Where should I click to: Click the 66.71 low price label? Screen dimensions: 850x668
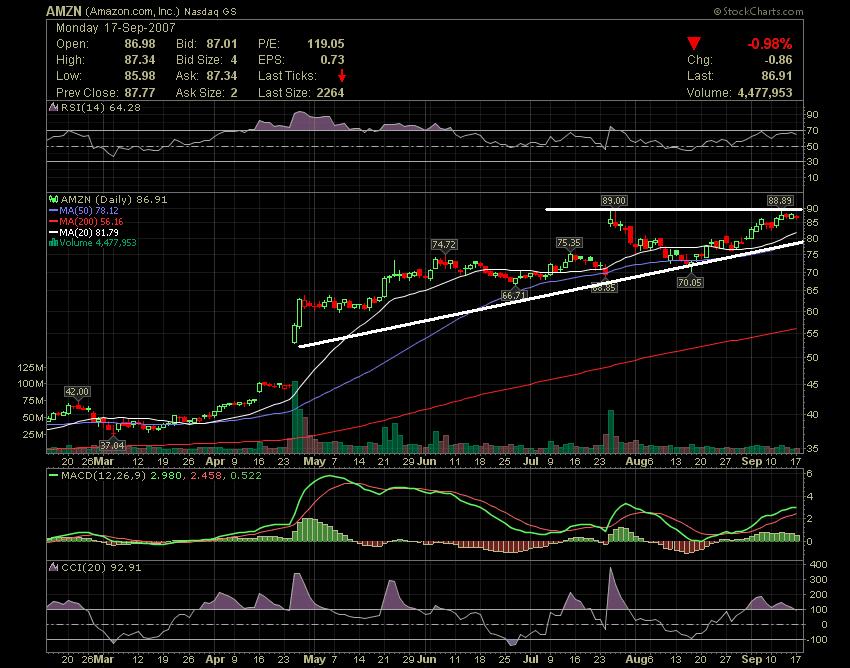pos(513,295)
